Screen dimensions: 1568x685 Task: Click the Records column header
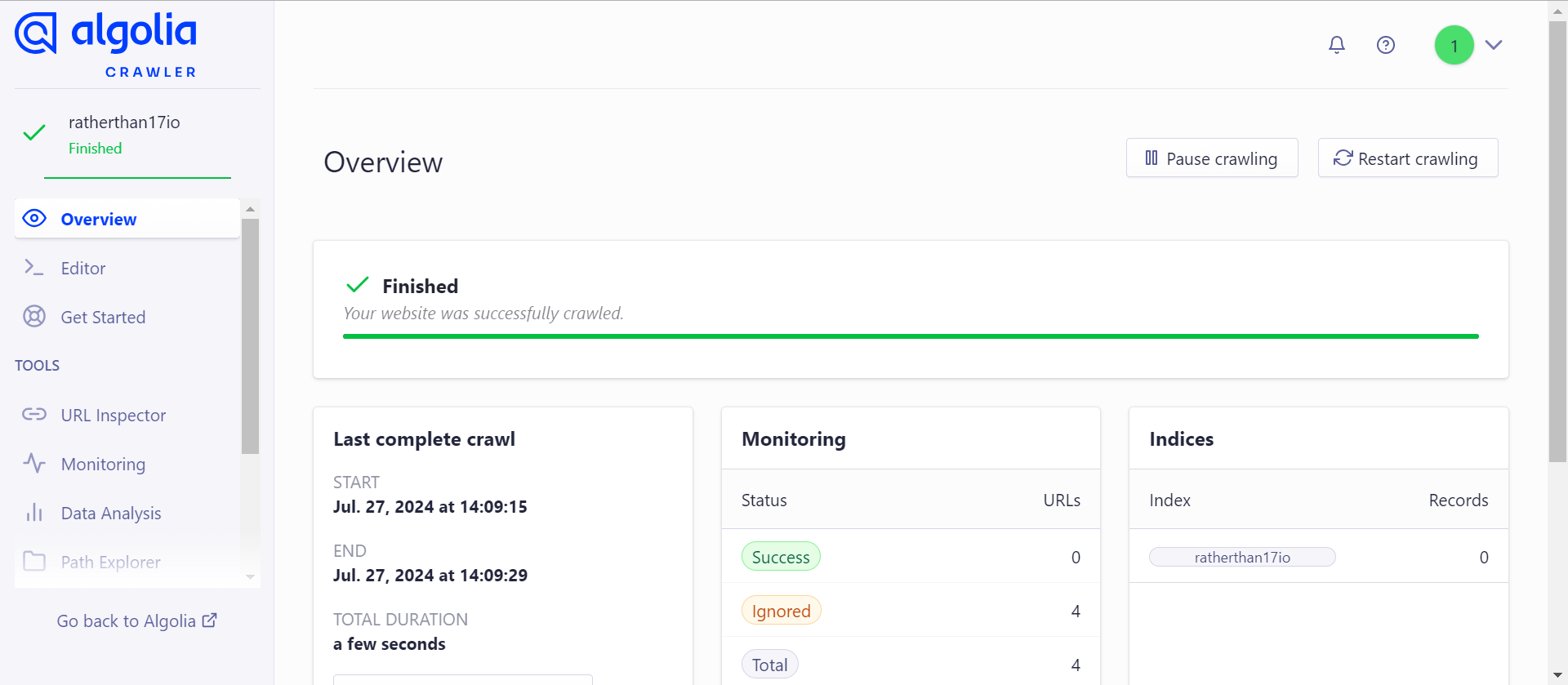(1459, 500)
